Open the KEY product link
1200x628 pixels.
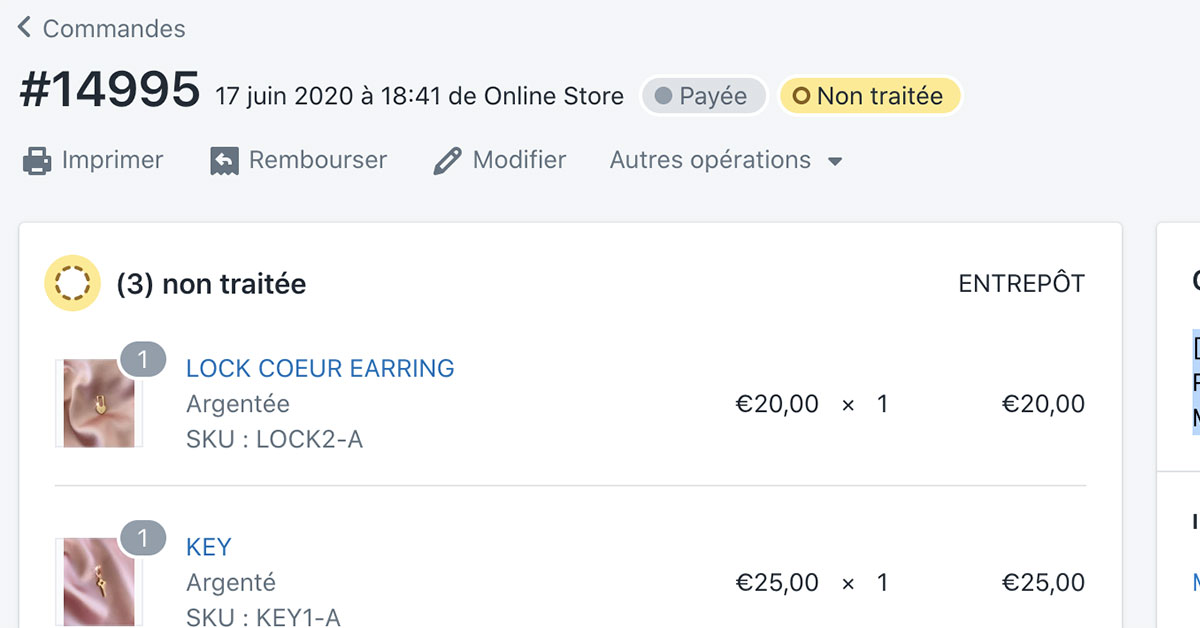(x=209, y=547)
